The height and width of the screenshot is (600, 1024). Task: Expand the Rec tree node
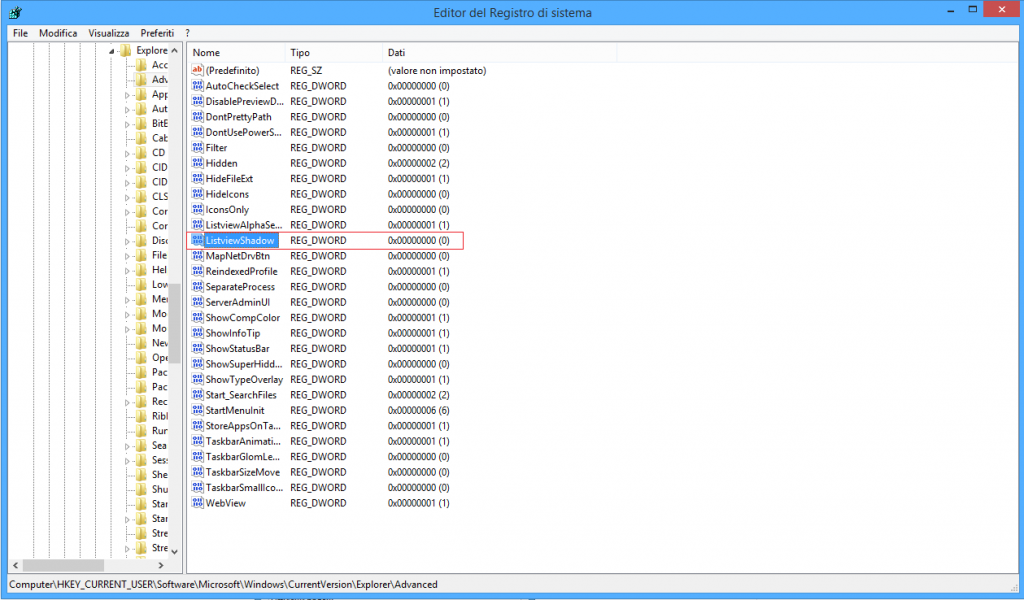click(x=127, y=402)
